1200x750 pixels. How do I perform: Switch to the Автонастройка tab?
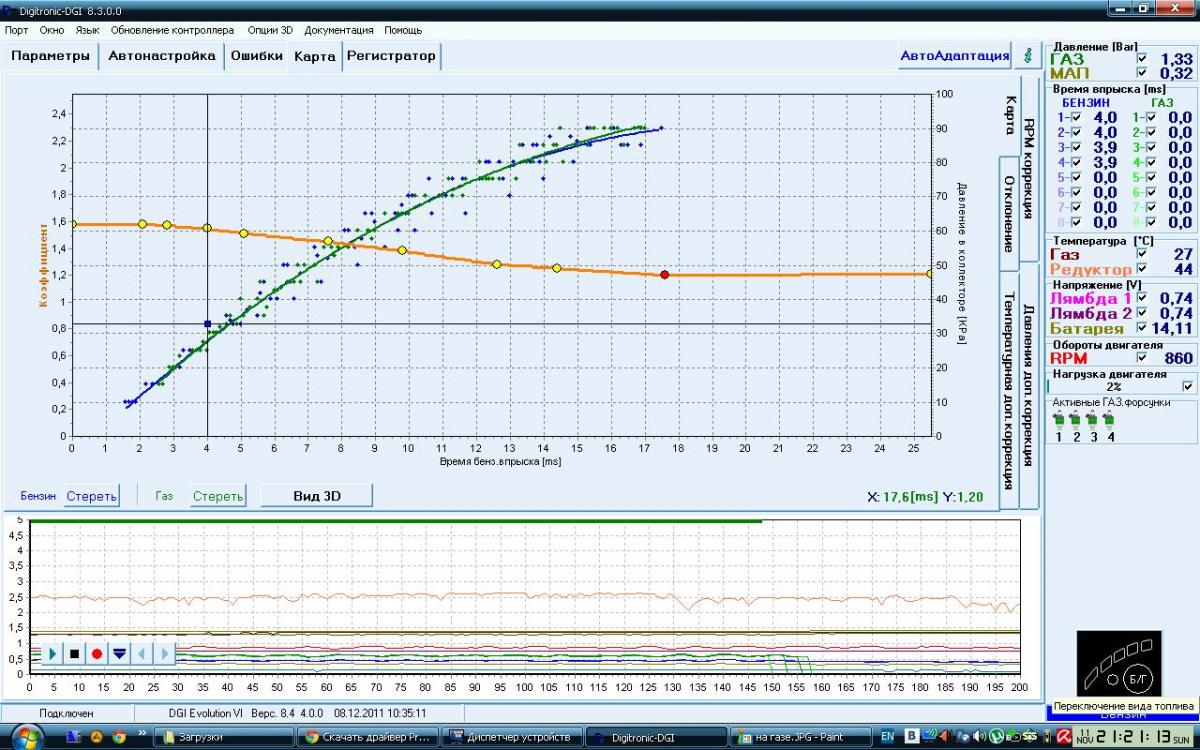coord(161,56)
